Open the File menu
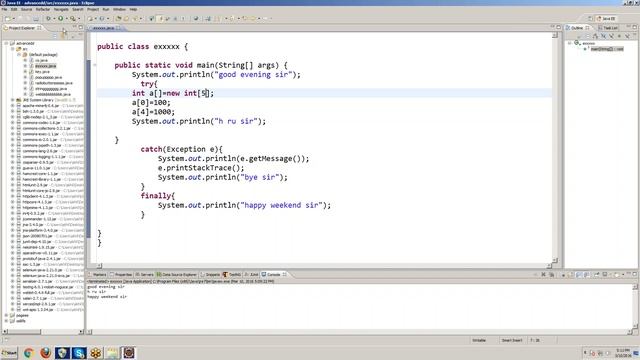 tap(4, 9)
